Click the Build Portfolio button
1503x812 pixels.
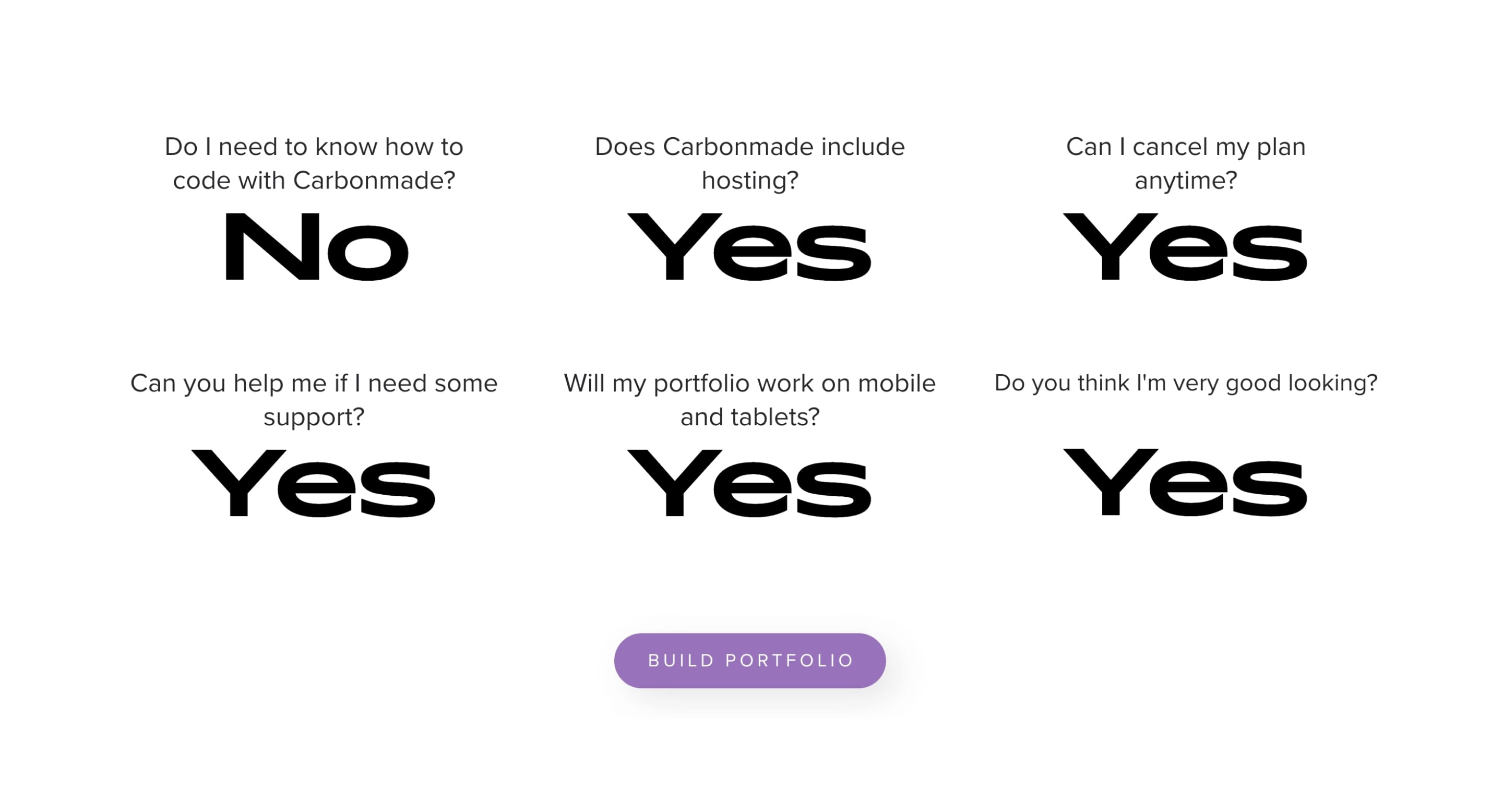(750, 660)
